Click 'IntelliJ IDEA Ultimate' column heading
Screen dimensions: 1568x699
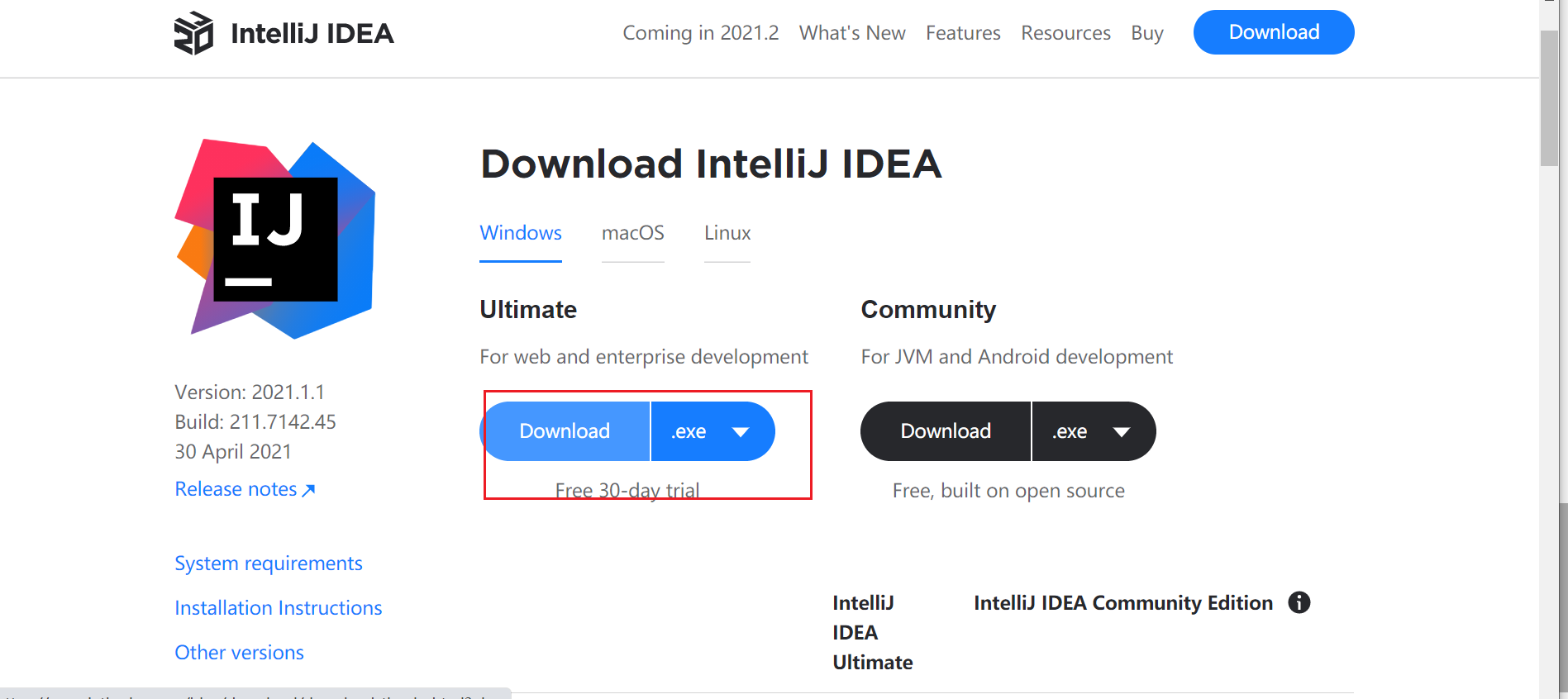(x=873, y=633)
